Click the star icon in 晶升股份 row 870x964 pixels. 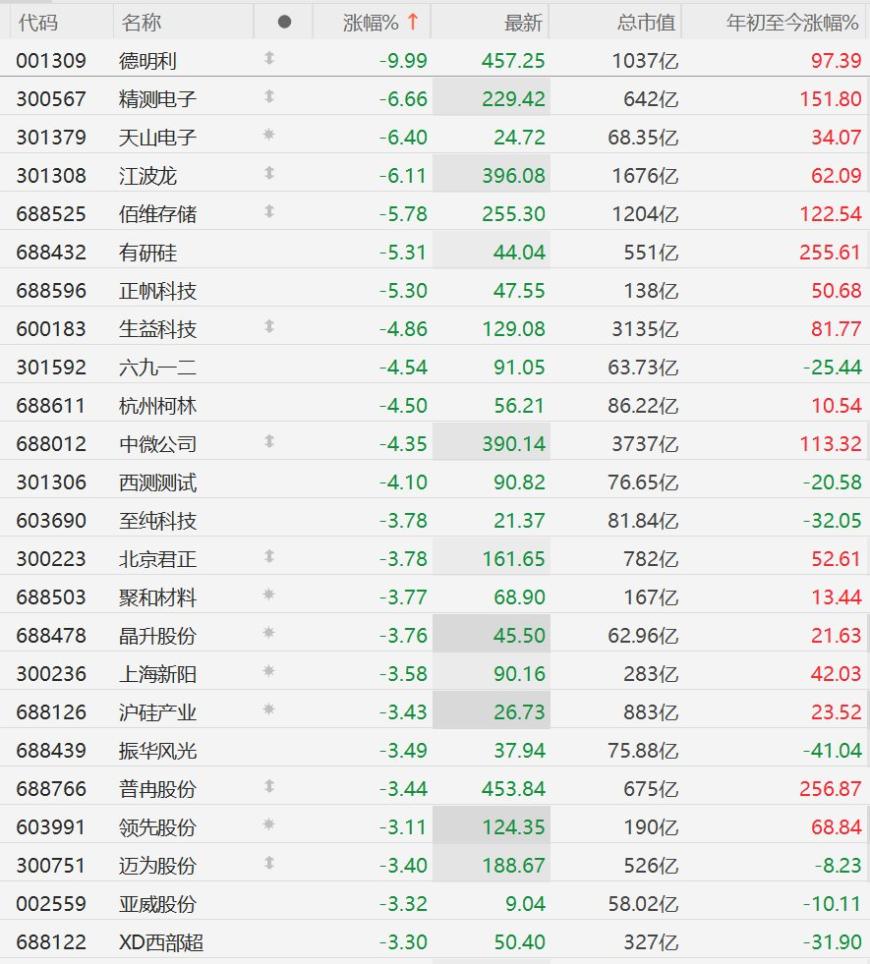click(x=269, y=633)
